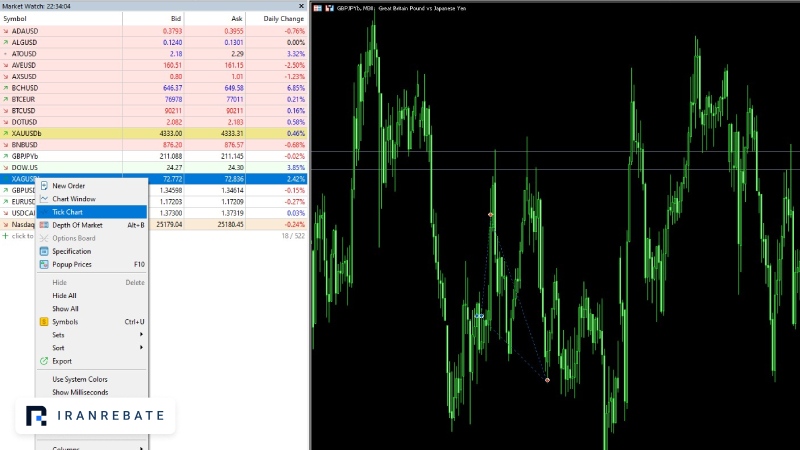Click BTCEUR ask value 77011
Viewport: 800px width, 450px height.
235,99
